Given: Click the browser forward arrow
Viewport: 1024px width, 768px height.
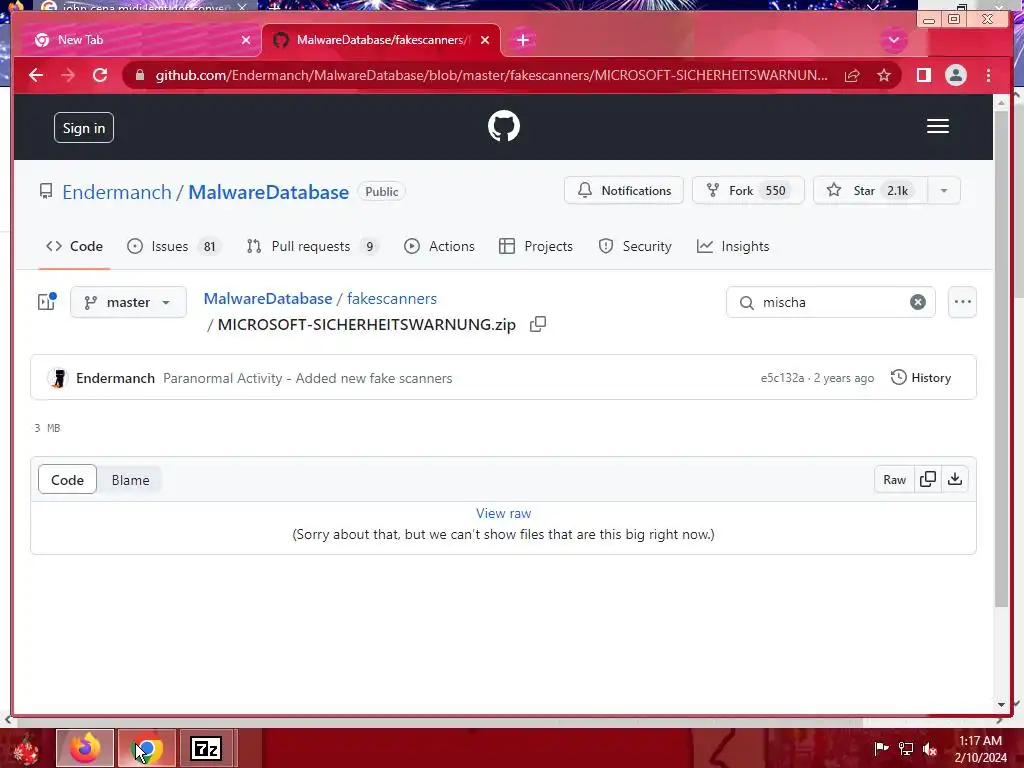Looking at the screenshot, I should pos(68,75).
